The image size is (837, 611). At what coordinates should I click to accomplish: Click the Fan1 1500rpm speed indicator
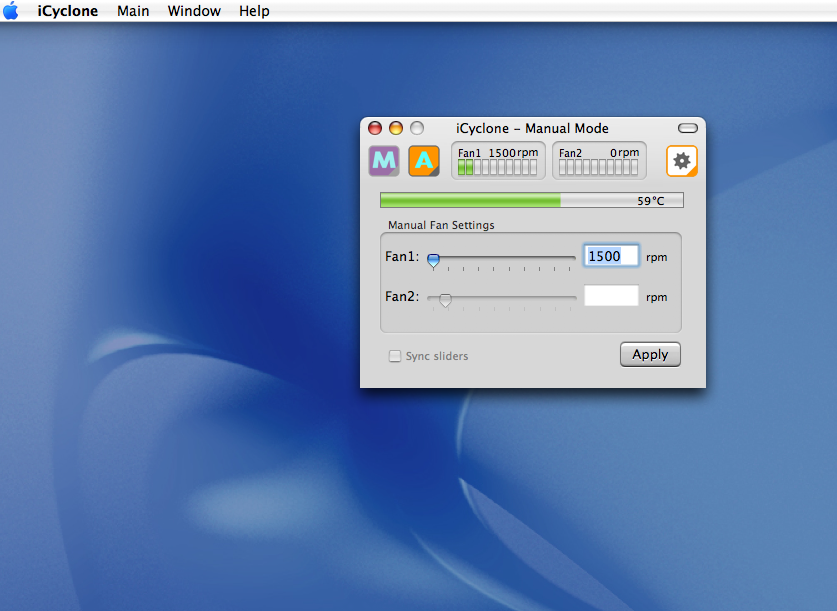point(498,160)
